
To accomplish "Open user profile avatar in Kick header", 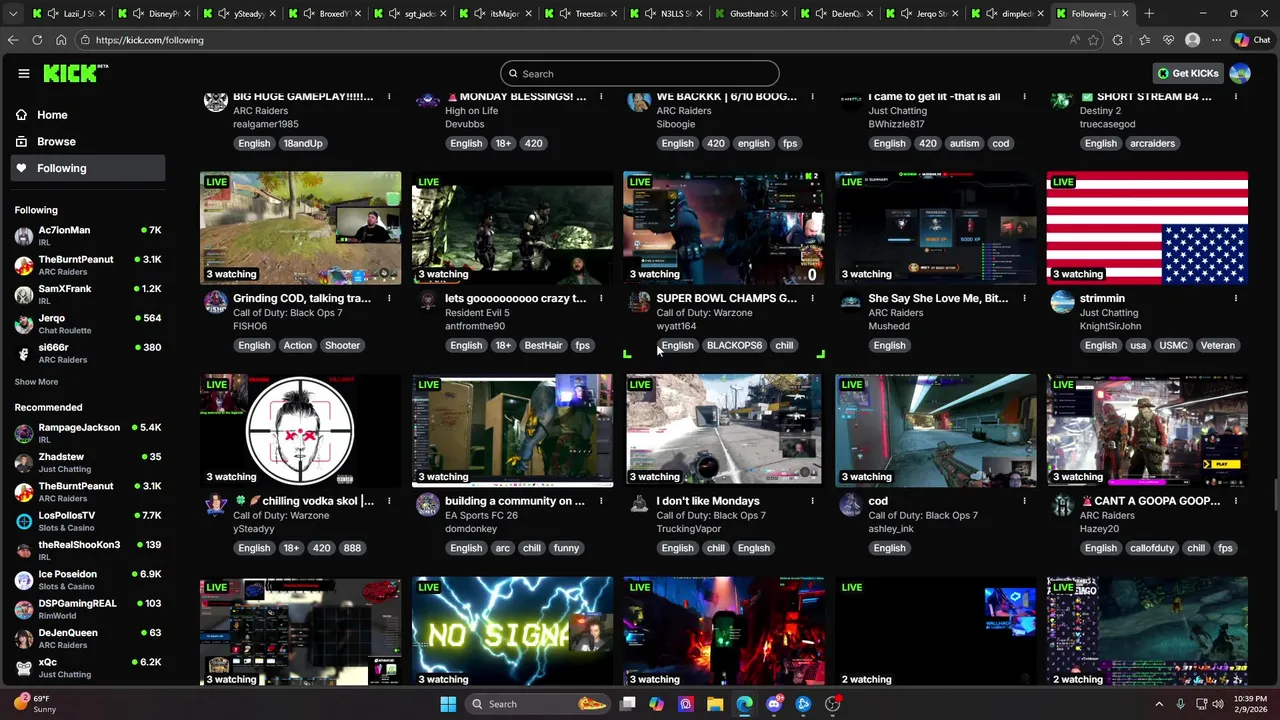I will point(1240,73).
